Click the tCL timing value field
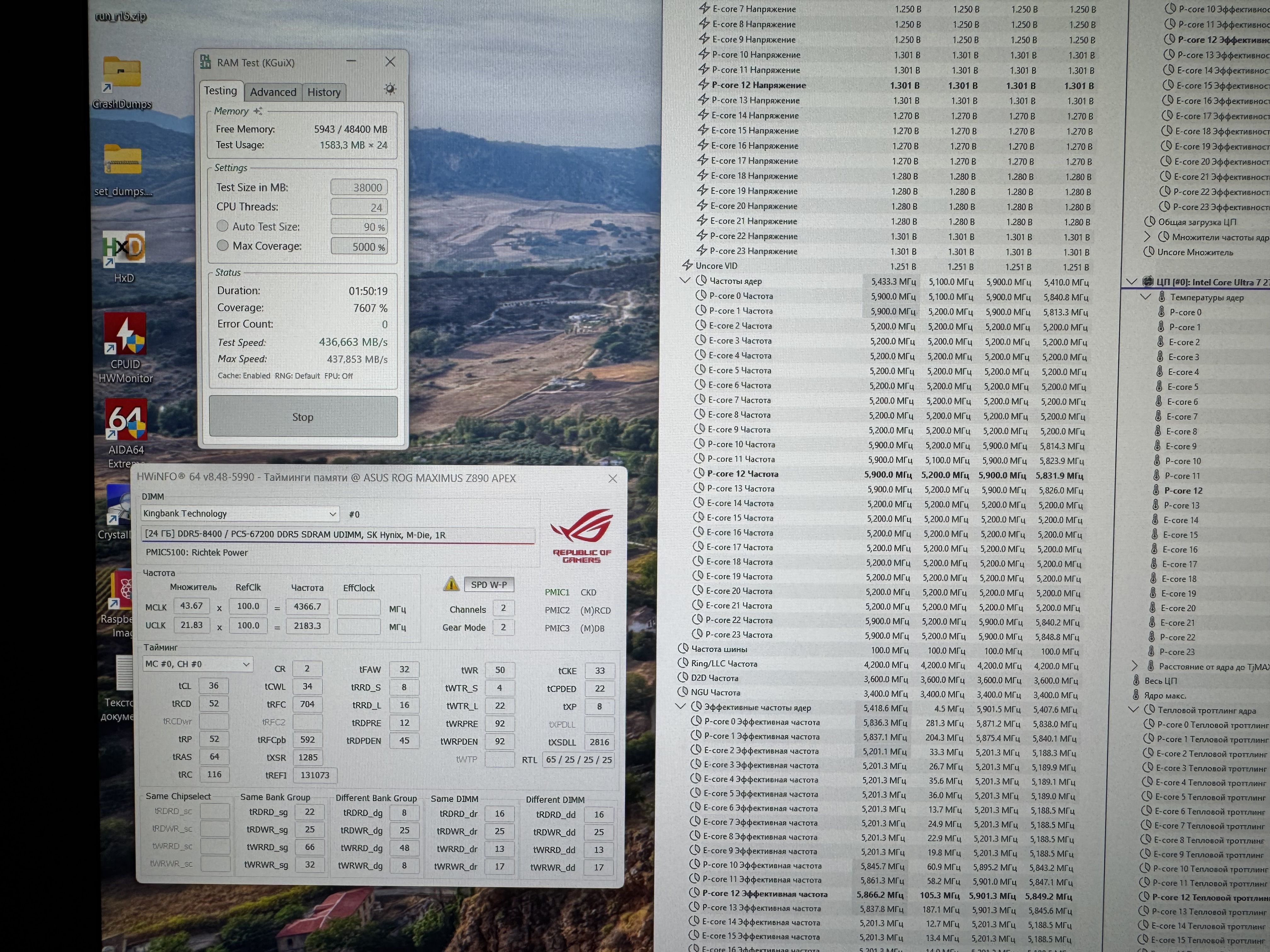 point(214,686)
